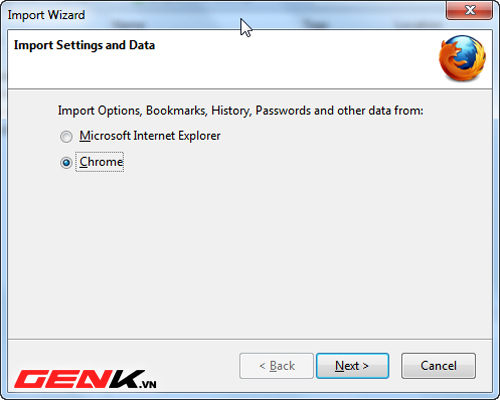
Task: Proceed with the Next > button
Action: pos(352,366)
